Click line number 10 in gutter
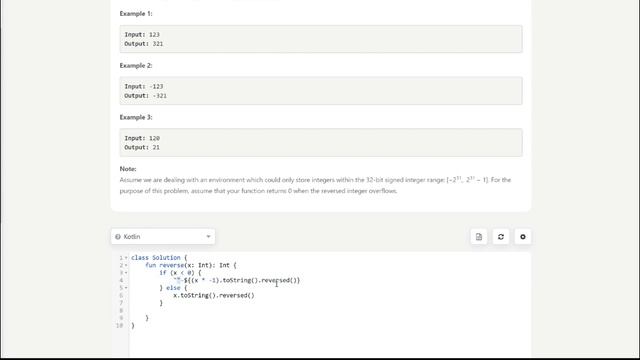 [119, 326]
